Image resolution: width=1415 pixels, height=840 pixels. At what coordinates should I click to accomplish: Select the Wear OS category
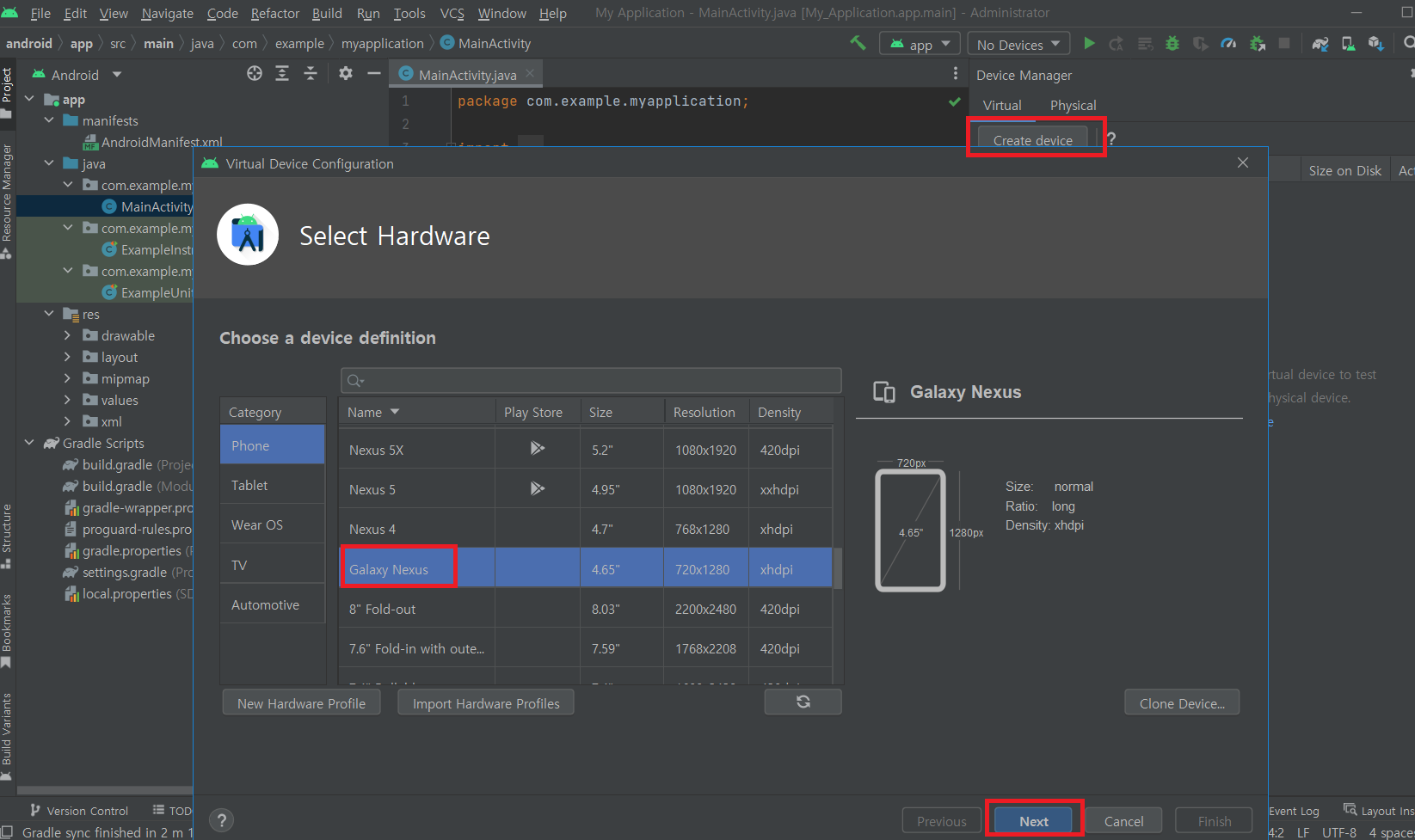(273, 524)
